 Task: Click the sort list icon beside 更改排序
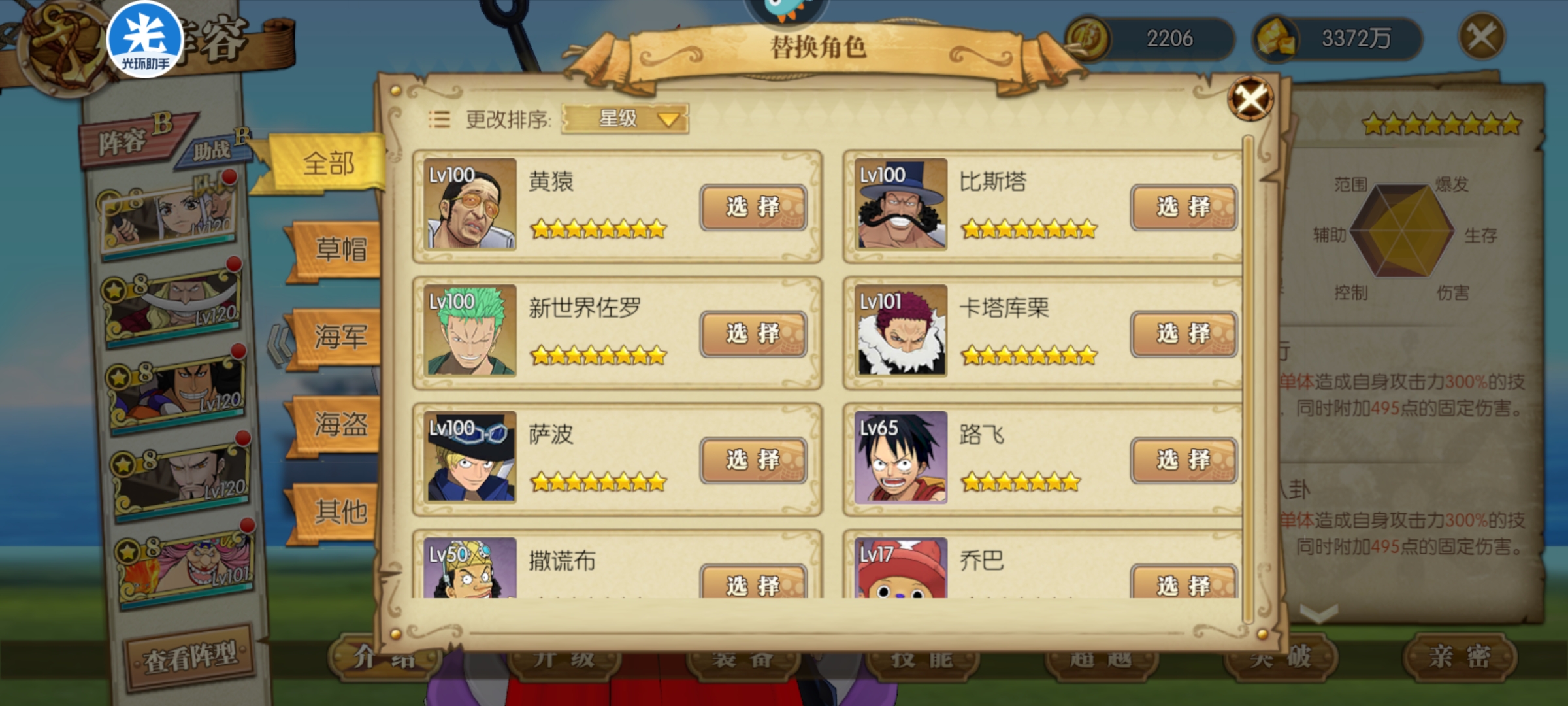(439, 120)
